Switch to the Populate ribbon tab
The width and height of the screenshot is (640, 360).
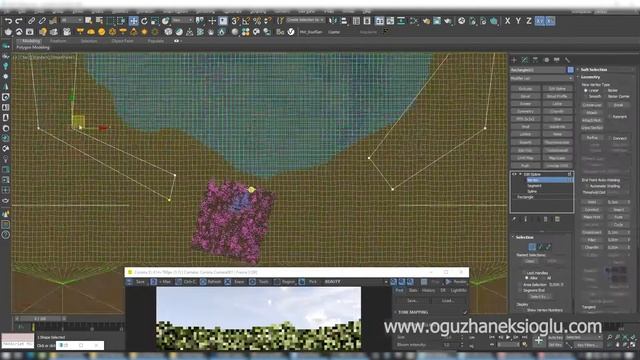pyautogui.click(x=156, y=41)
